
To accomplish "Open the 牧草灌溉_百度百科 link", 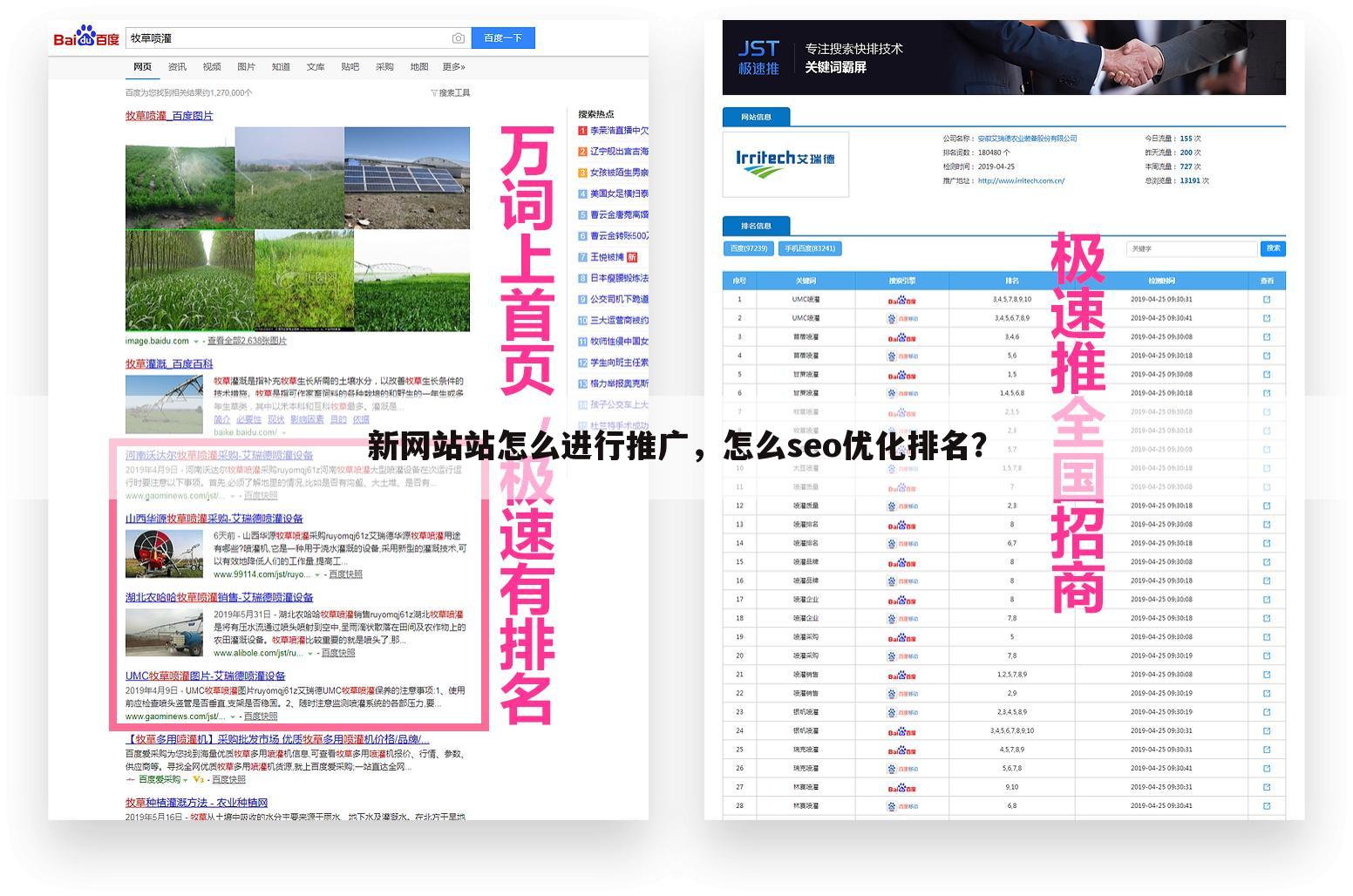I will click(169, 364).
